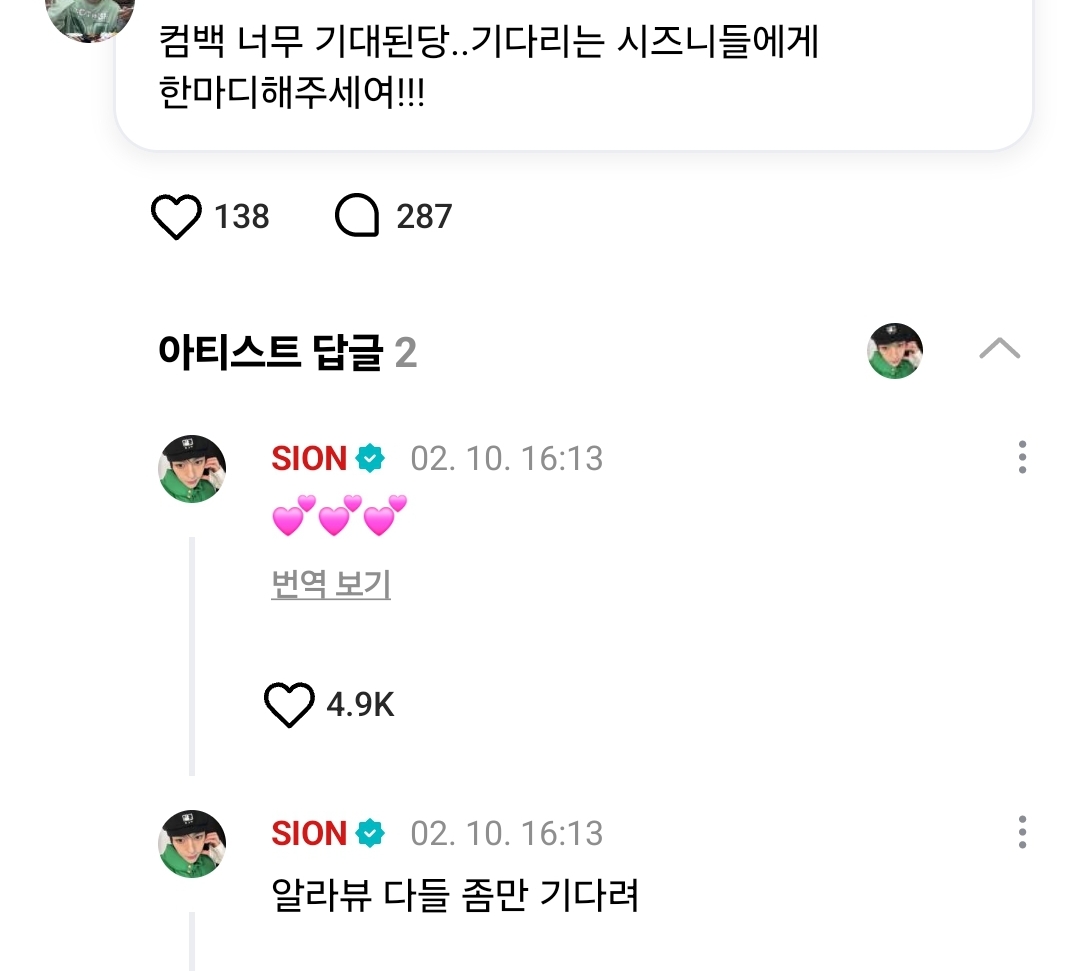Tap the SION name on the first reply
Image resolution: width=1080 pixels, height=971 pixels.
pyautogui.click(x=309, y=459)
